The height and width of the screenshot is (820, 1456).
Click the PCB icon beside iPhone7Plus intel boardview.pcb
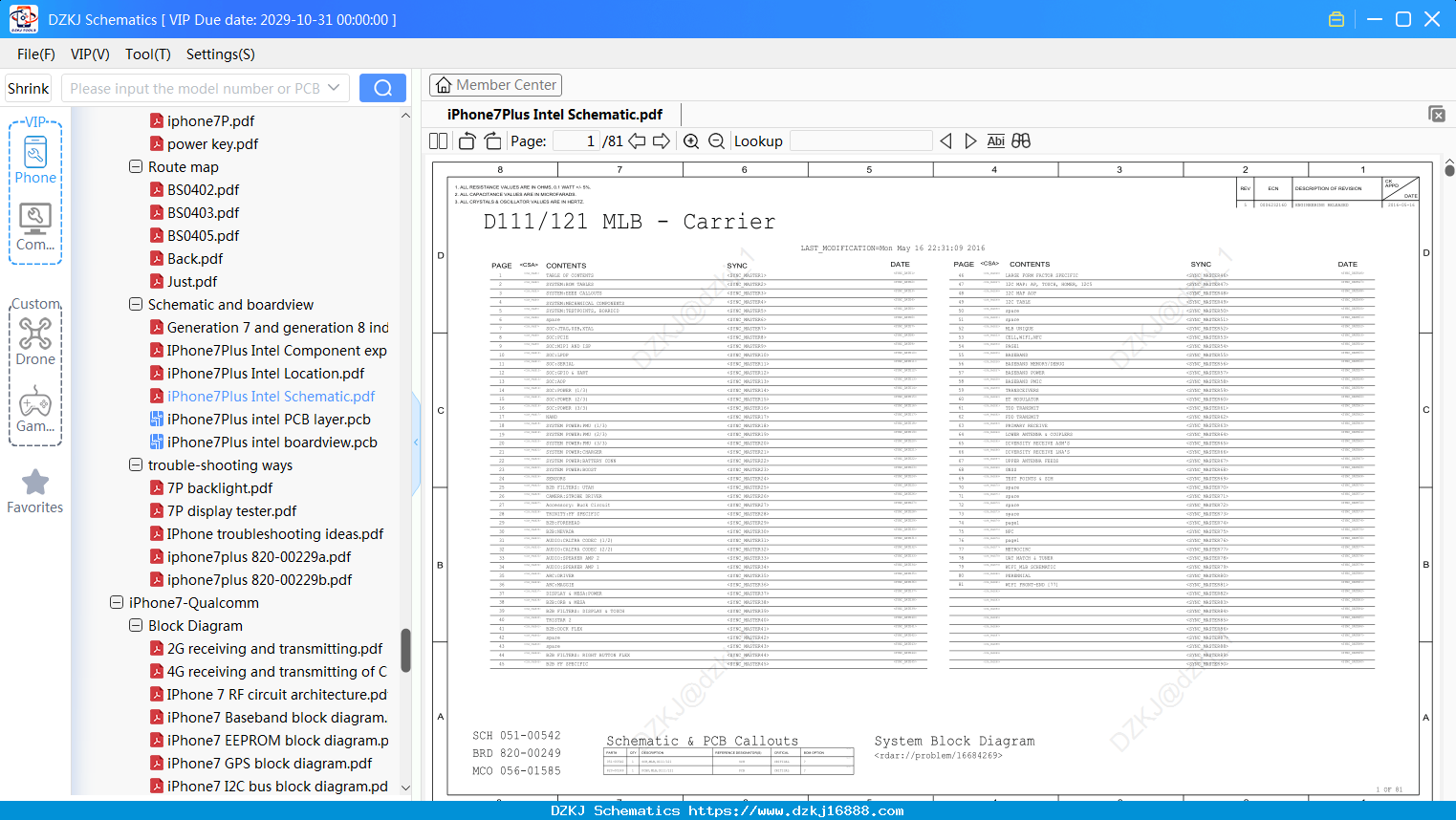pyautogui.click(x=157, y=442)
